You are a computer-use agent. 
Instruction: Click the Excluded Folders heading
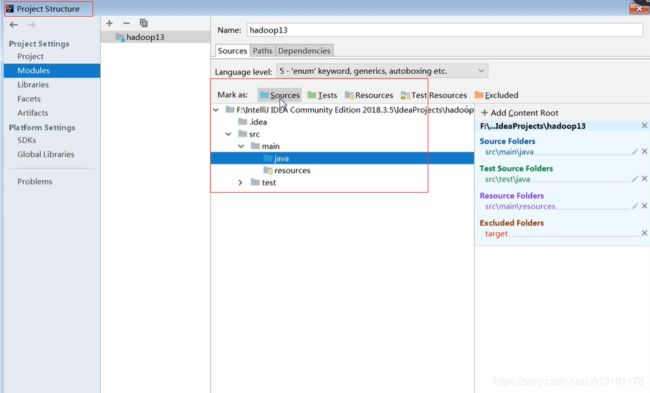click(x=512, y=223)
